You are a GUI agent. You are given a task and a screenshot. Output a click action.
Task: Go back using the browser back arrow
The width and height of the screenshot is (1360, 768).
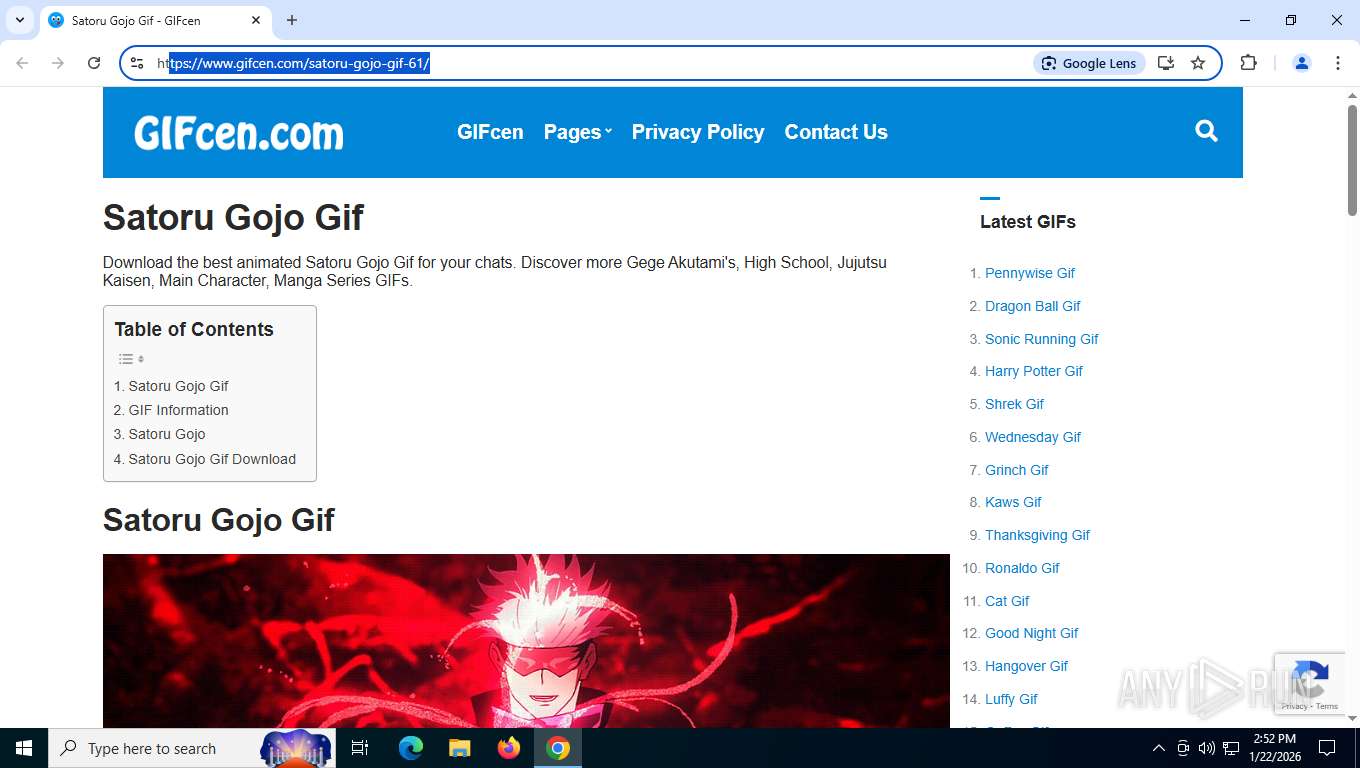tap(22, 63)
